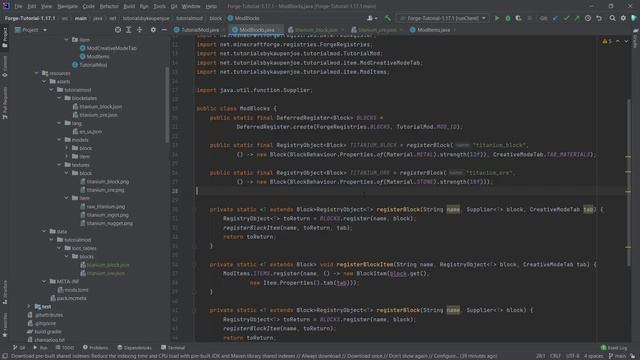Select opened file target icon in Project panel

click(118, 30)
